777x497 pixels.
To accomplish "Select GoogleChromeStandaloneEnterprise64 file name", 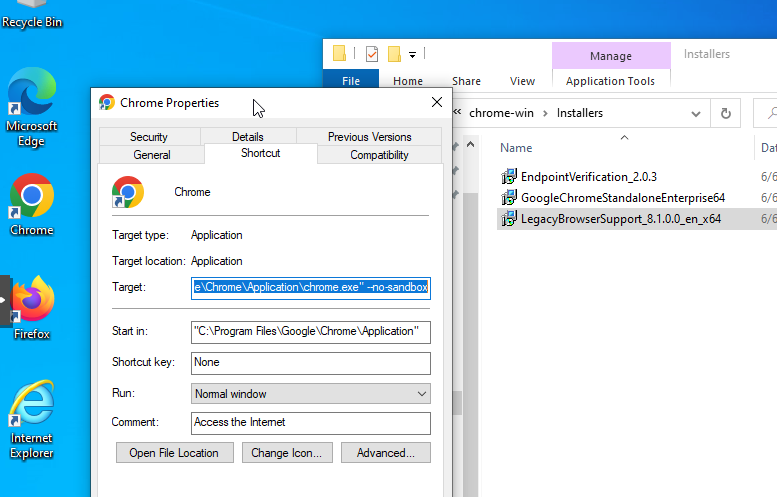I will 623,198.
